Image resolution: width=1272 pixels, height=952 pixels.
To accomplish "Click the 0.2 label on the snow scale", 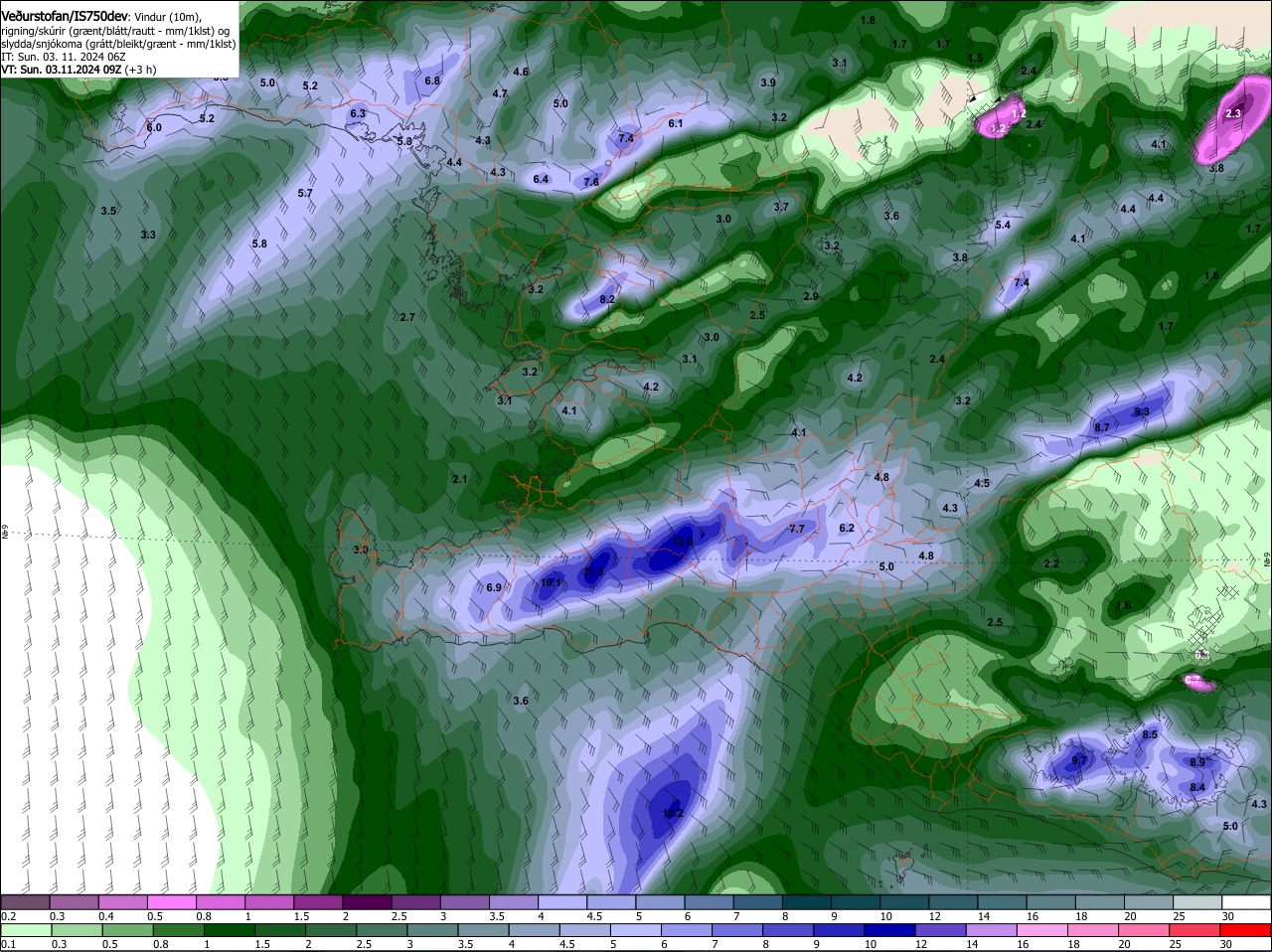I will tap(9, 916).
